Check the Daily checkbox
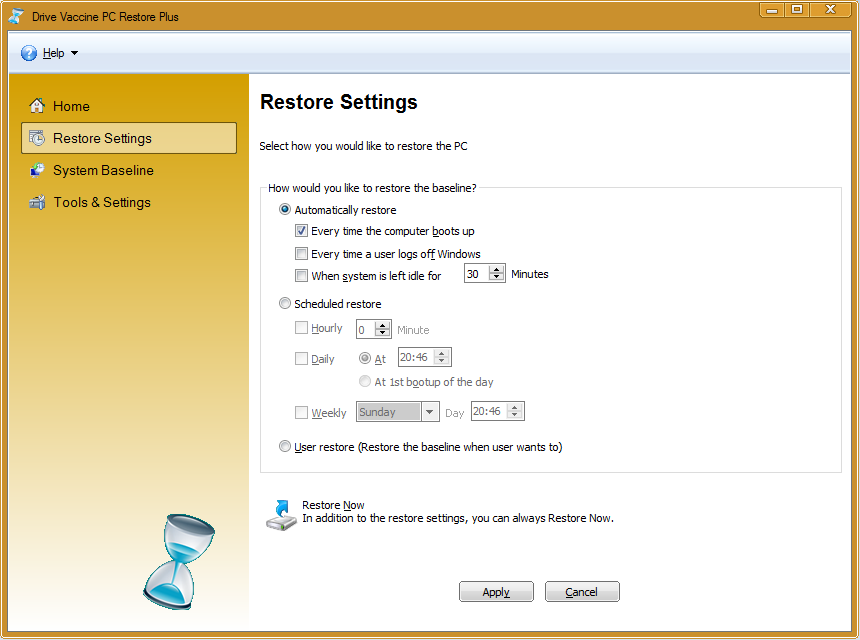860x640 pixels. pos(301,358)
